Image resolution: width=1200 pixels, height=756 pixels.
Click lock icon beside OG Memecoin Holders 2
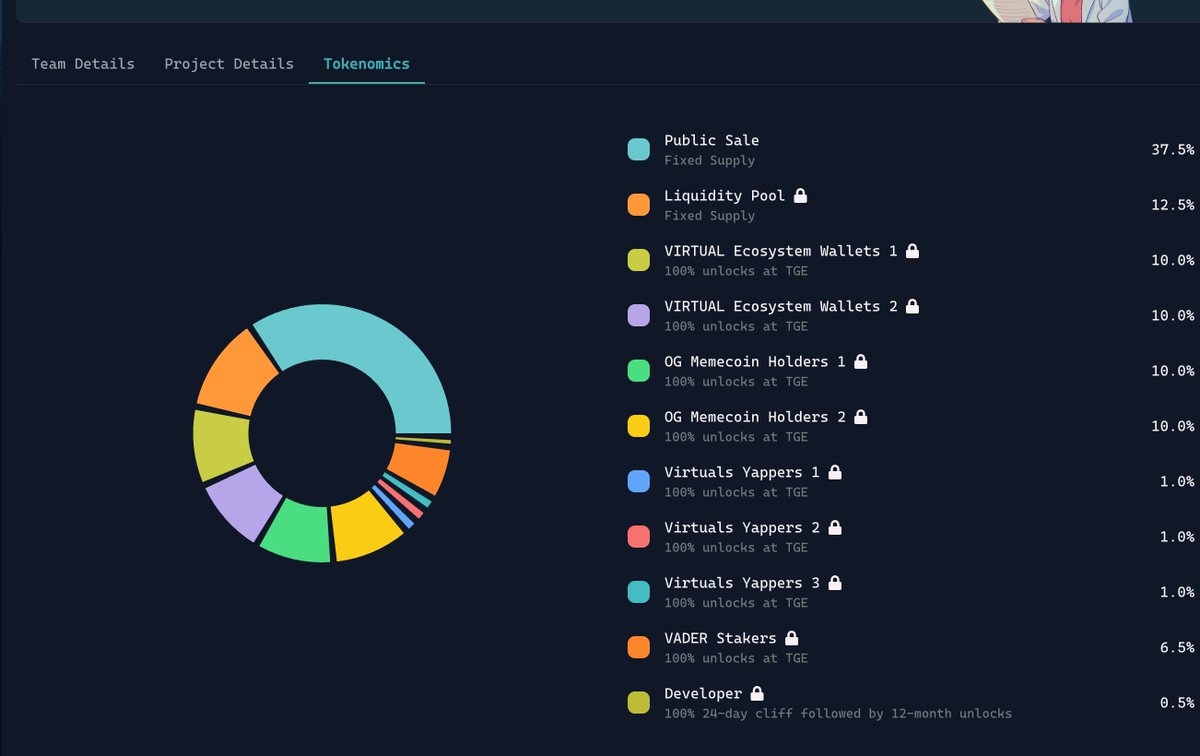860,416
